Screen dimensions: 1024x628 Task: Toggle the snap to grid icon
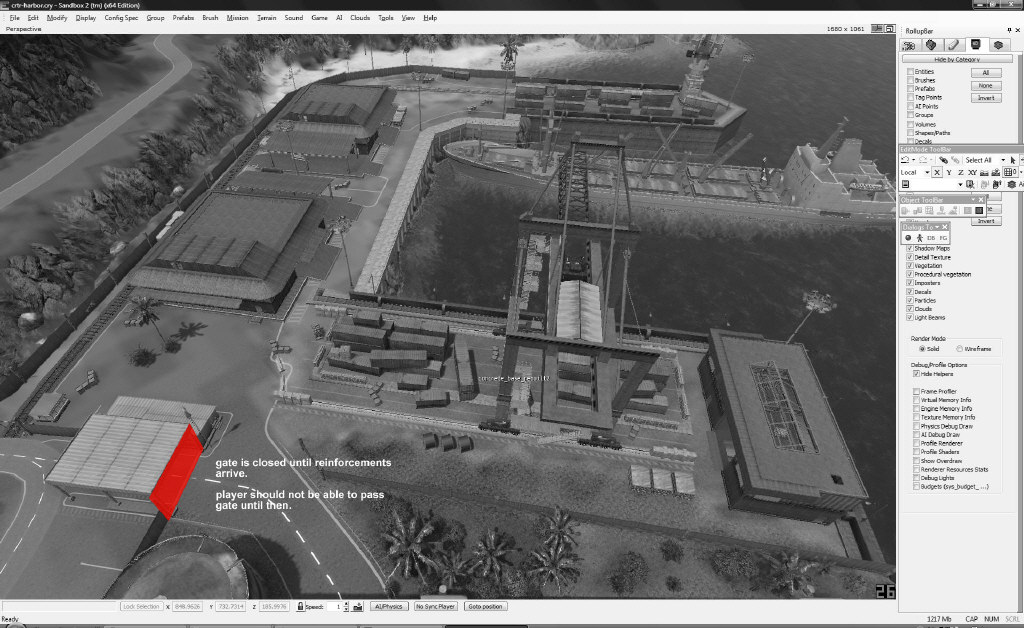coord(1009,172)
